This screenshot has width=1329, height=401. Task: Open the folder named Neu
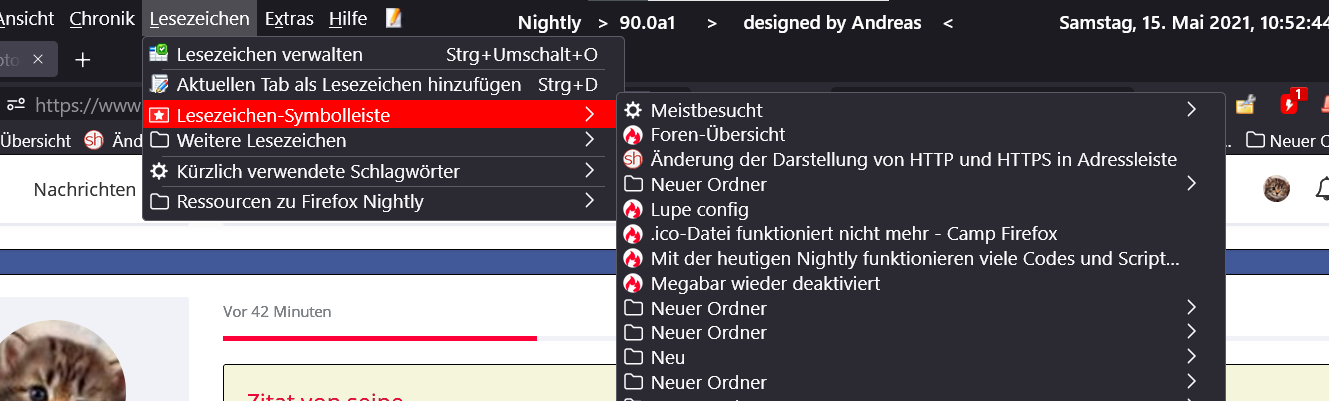pyautogui.click(x=668, y=357)
